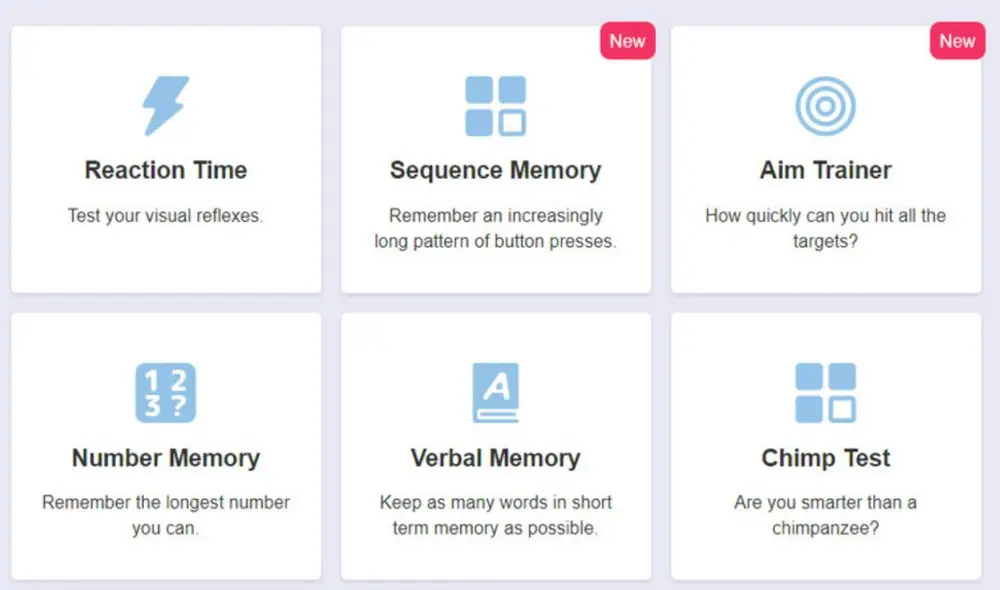Click the numbers icon for Number Memory
This screenshot has width=1000, height=590.
tap(166, 391)
